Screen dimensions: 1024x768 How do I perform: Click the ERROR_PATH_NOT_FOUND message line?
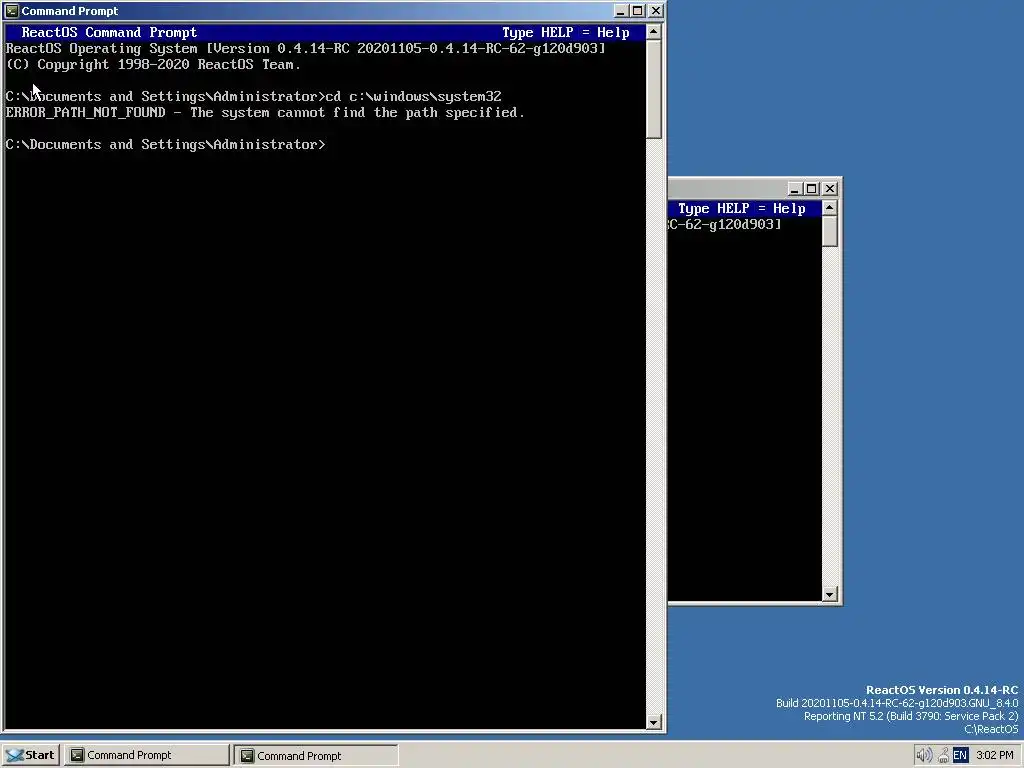(265, 112)
